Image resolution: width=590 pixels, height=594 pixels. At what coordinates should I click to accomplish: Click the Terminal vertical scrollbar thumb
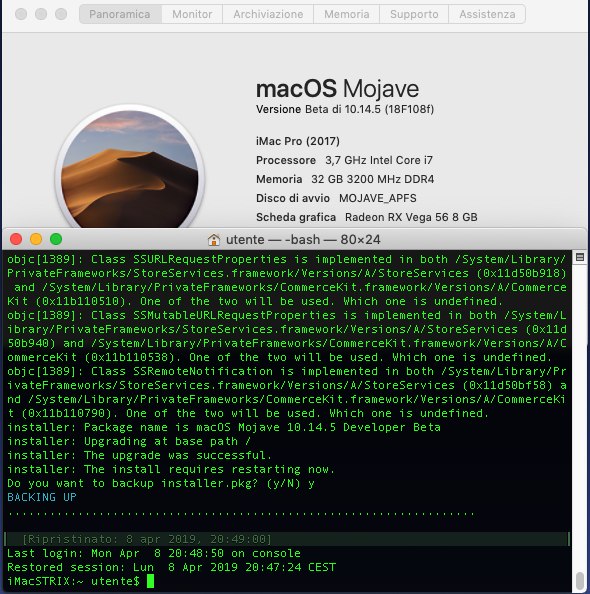coord(579,581)
